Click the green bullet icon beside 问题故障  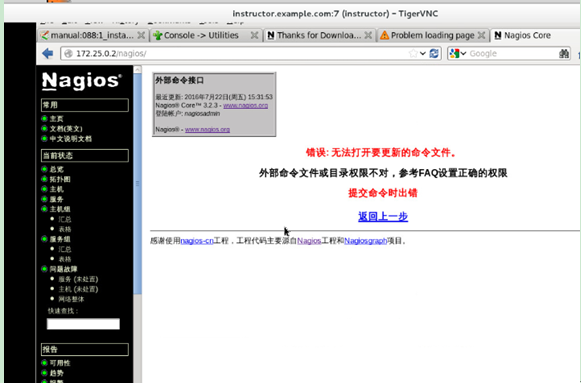(x=44, y=269)
